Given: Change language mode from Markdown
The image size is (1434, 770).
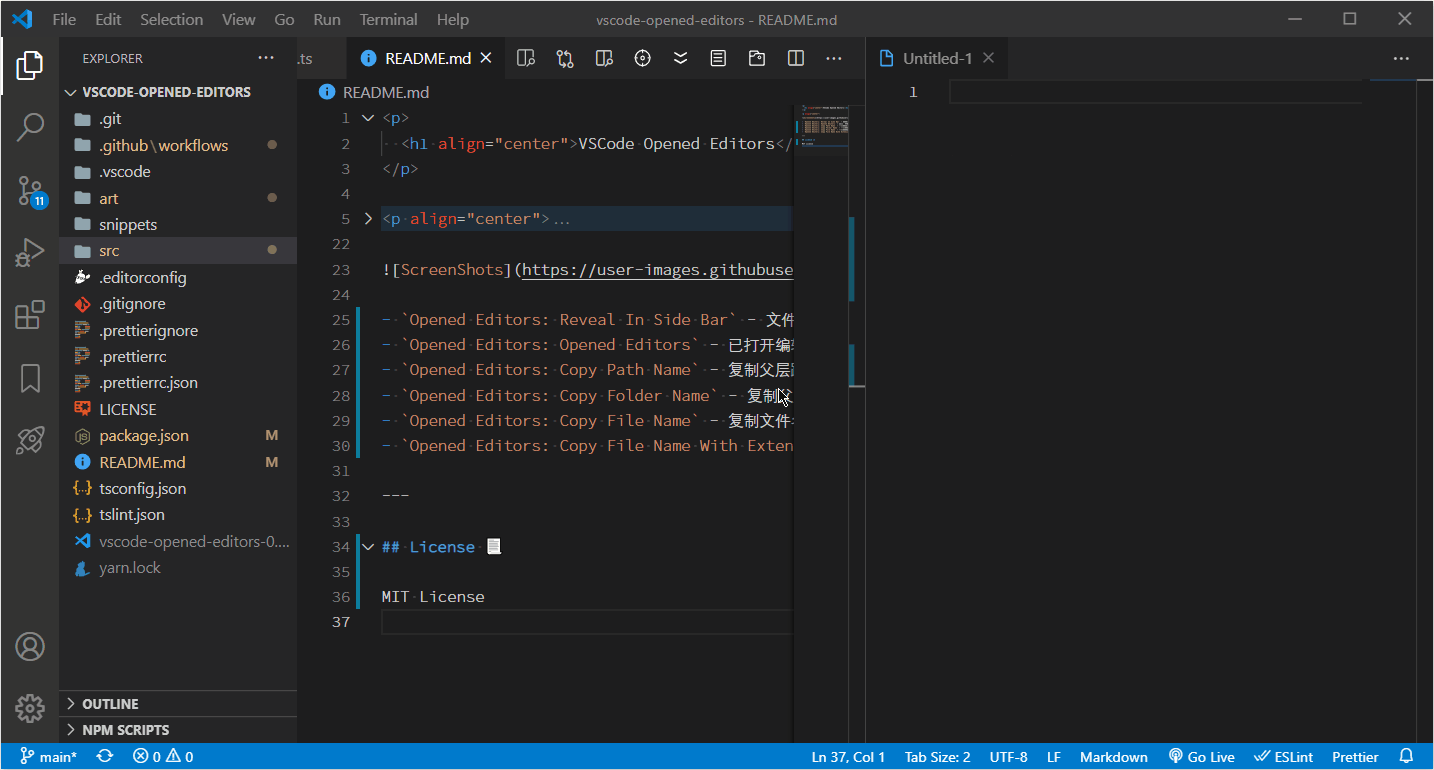Looking at the screenshot, I should [1114, 757].
